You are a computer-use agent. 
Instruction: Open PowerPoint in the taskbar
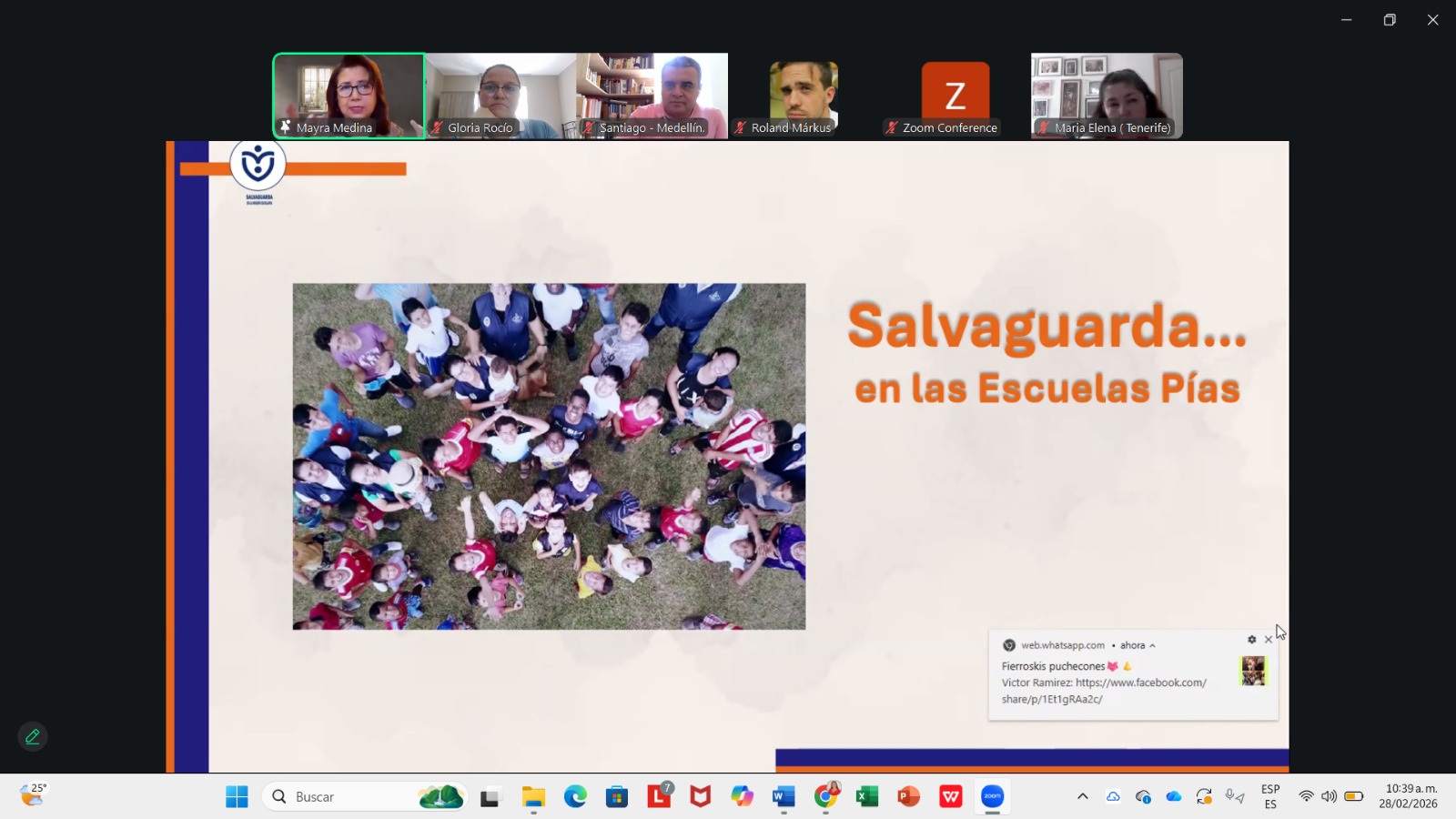(908, 797)
